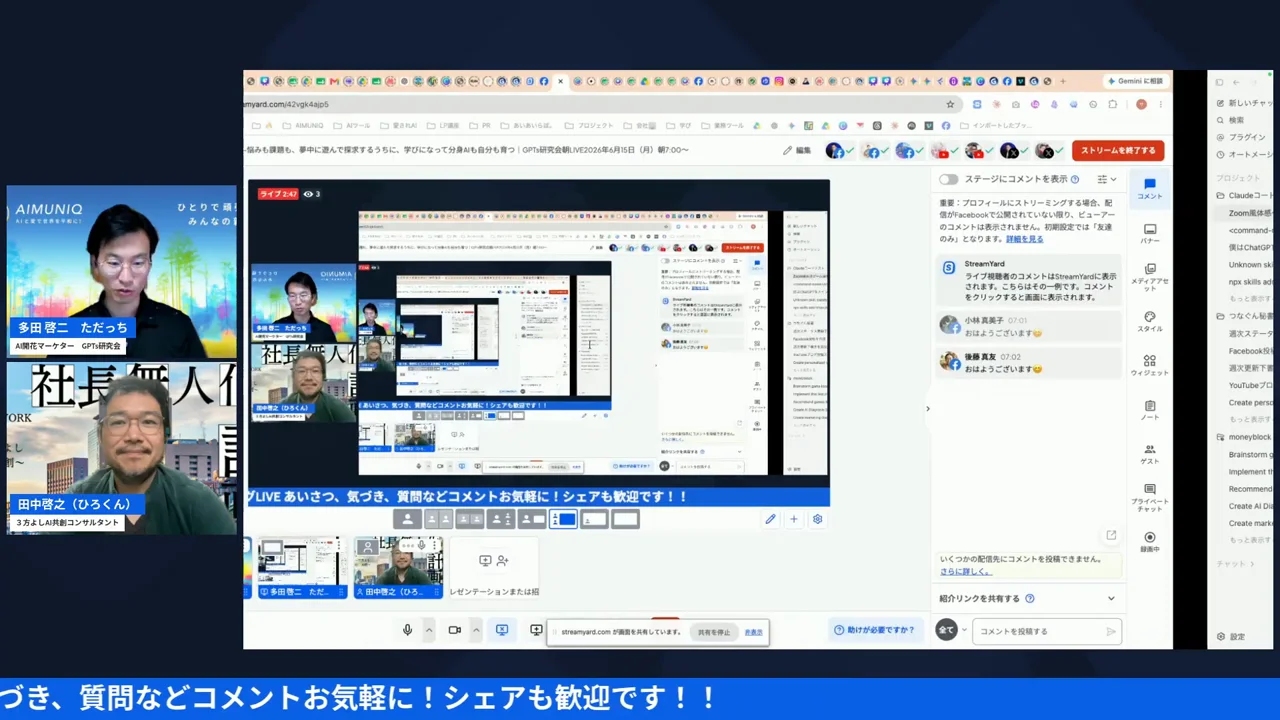Image resolution: width=1280 pixels, height=720 pixels.
Task: Open Chrome three-dot menu
Action: tap(1160, 104)
